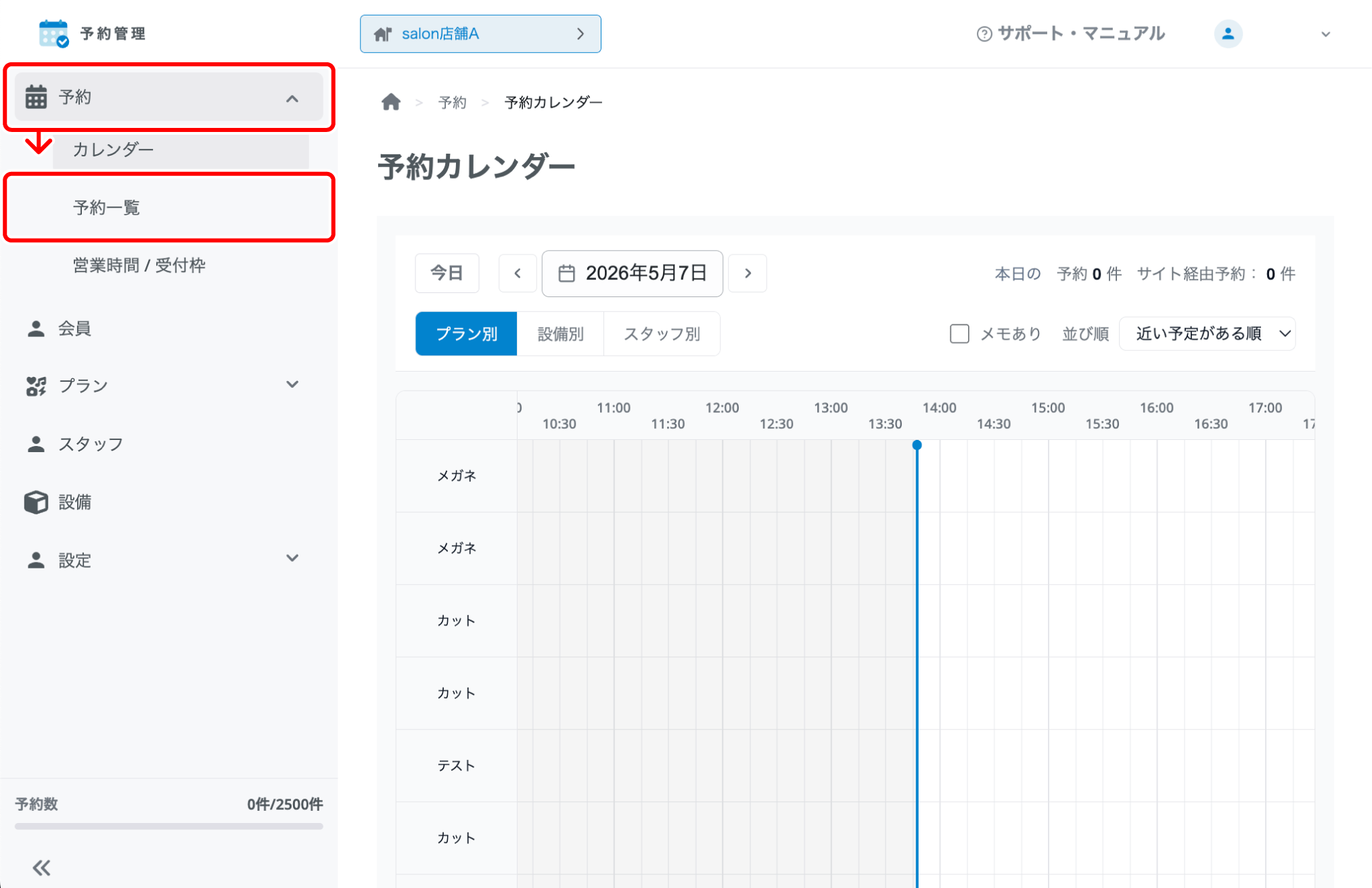The height and width of the screenshot is (888, 1372).
Task: Click the 設備 cube icon in the sidebar
Action: (x=36, y=502)
